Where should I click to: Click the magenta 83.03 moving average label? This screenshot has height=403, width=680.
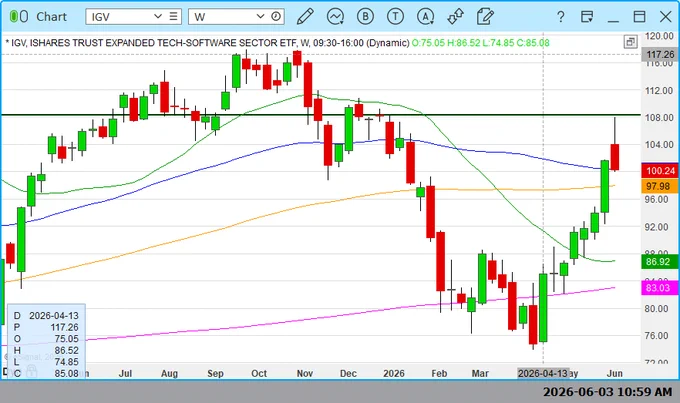click(659, 288)
